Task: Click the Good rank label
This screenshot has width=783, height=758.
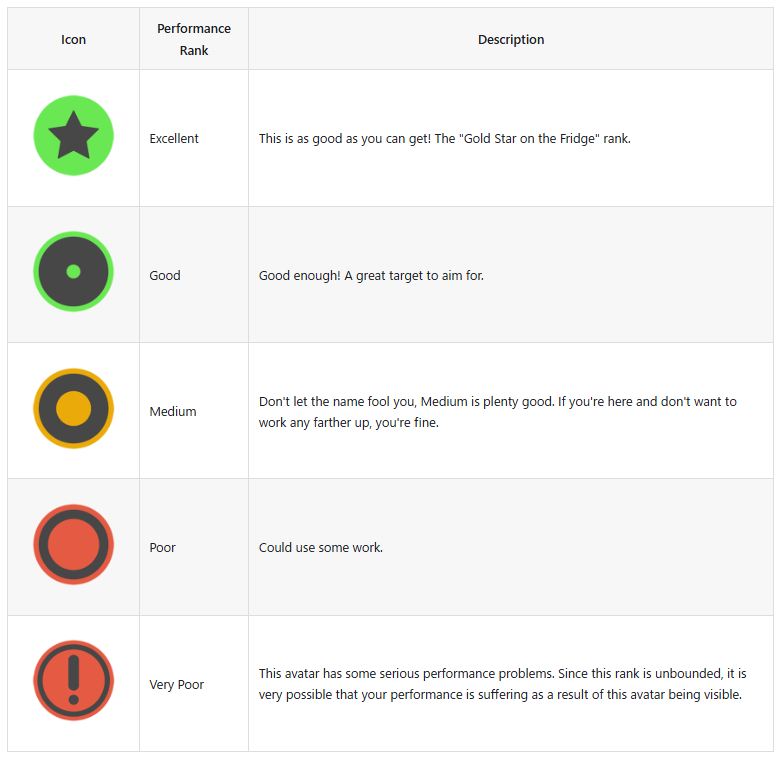Action: click(165, 275)
